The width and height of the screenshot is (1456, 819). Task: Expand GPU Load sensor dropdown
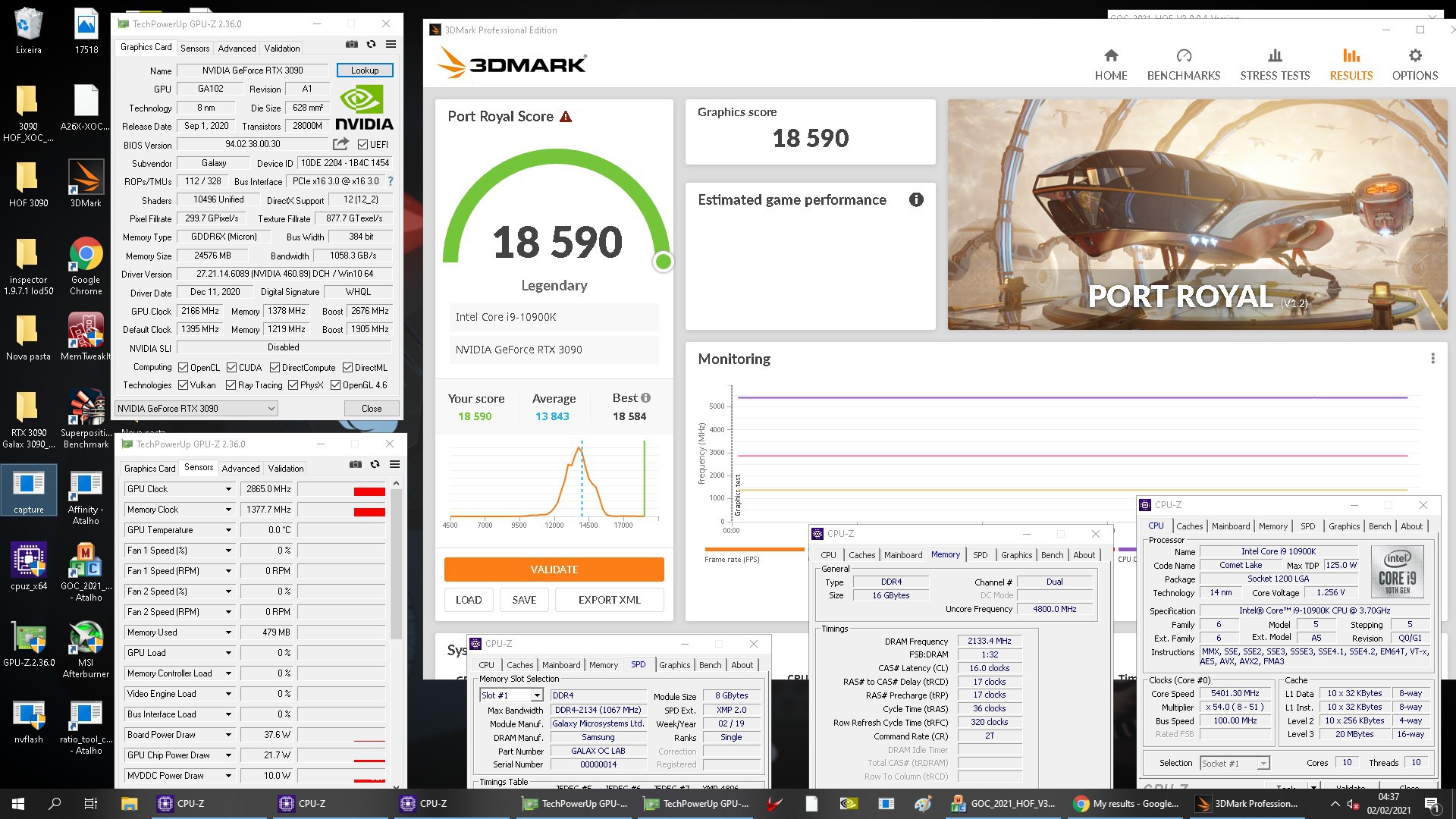228,653
